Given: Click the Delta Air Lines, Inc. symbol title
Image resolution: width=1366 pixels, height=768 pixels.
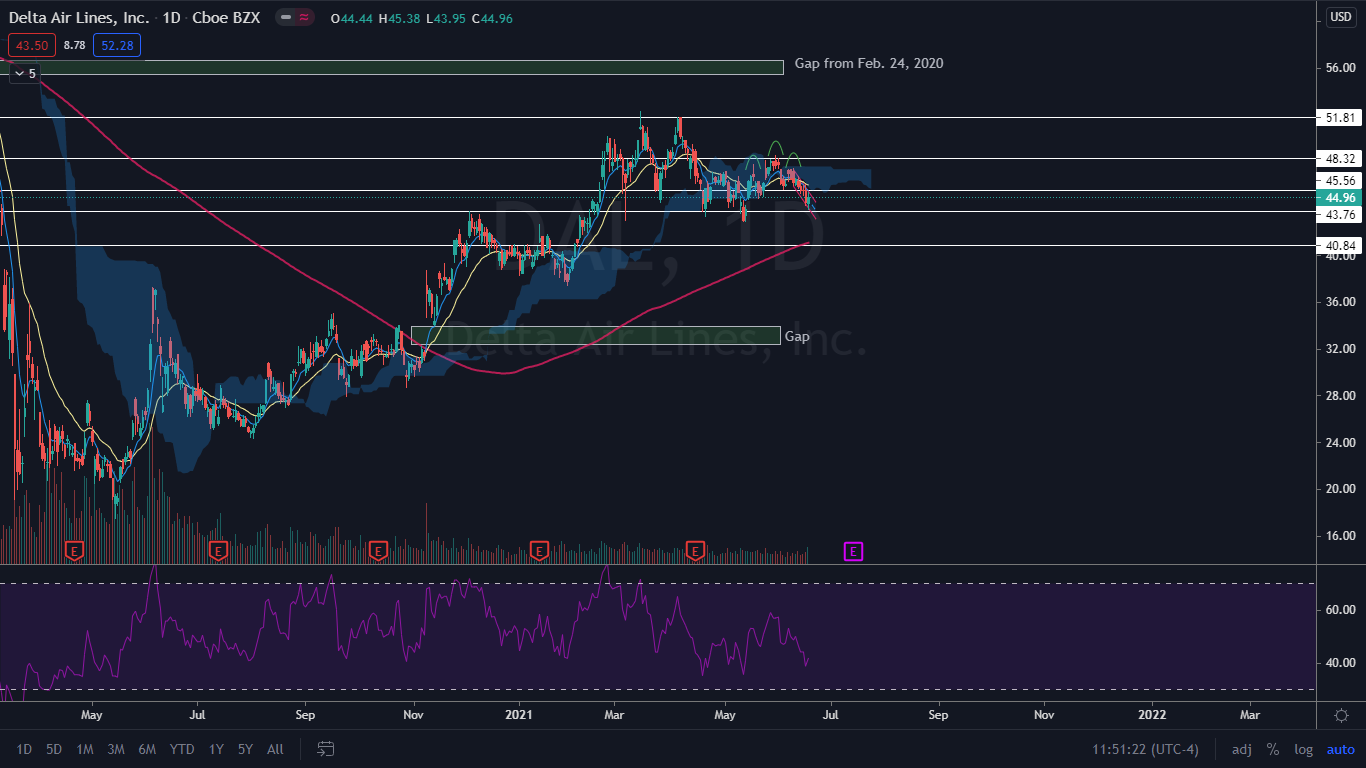Looking at the screenshot, I should 80,18.
